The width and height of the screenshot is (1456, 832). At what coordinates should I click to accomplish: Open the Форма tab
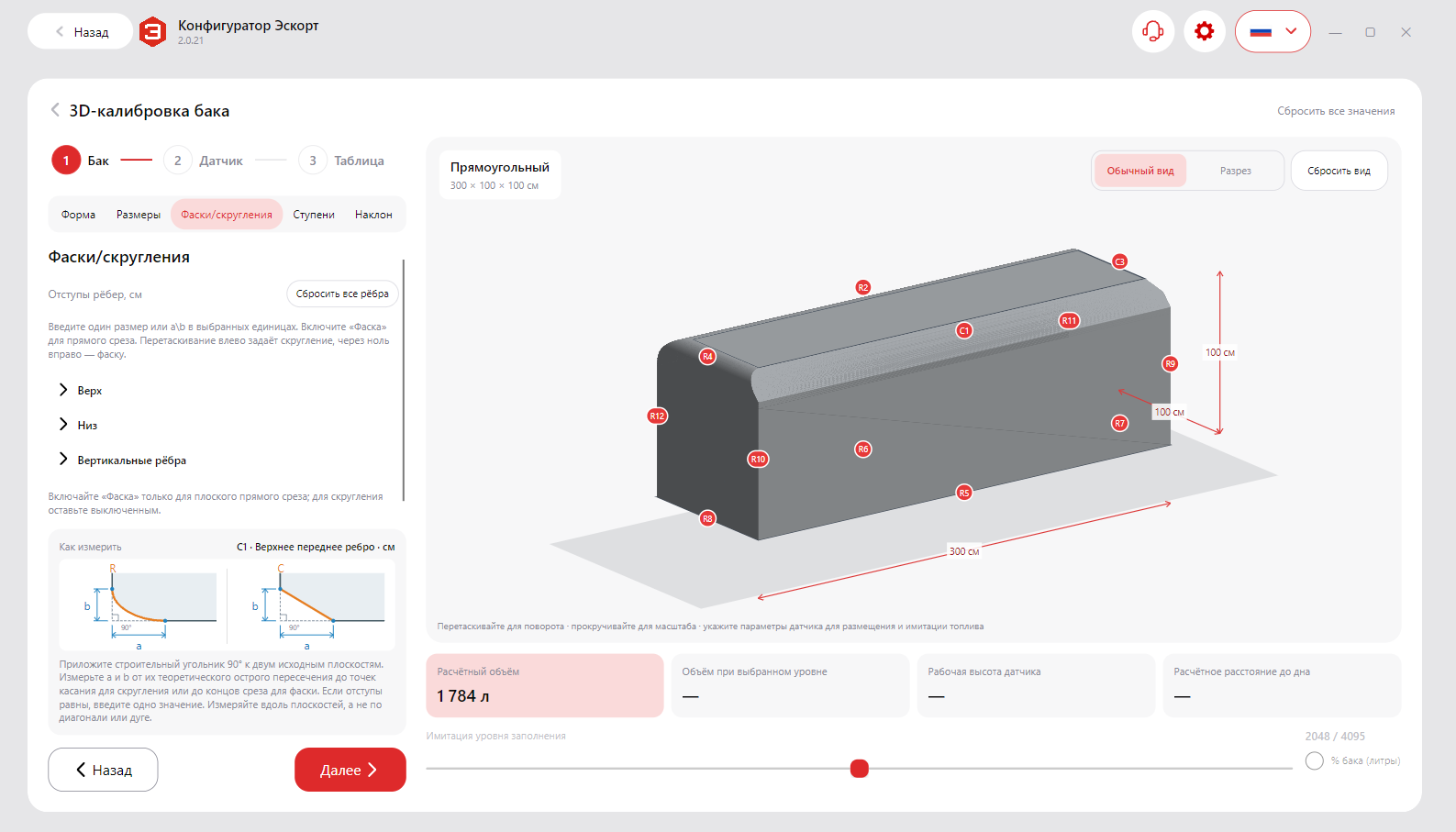click(x=78, y=215)
